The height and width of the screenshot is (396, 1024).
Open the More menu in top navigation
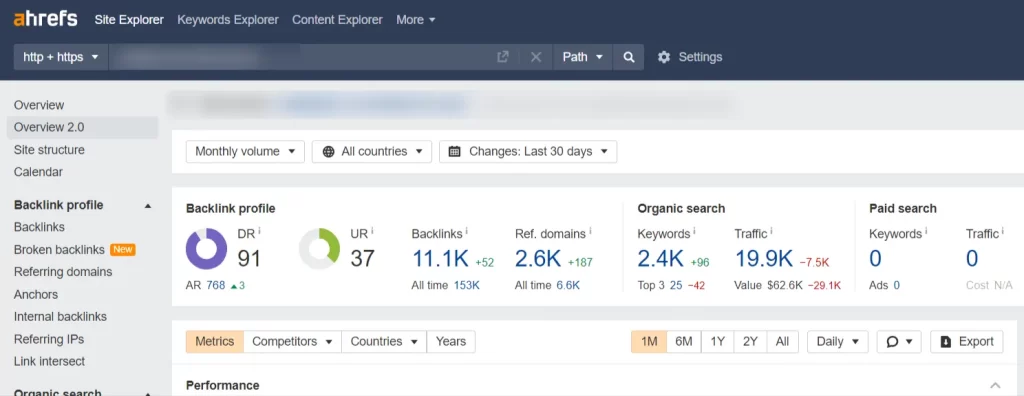point(415,20)
